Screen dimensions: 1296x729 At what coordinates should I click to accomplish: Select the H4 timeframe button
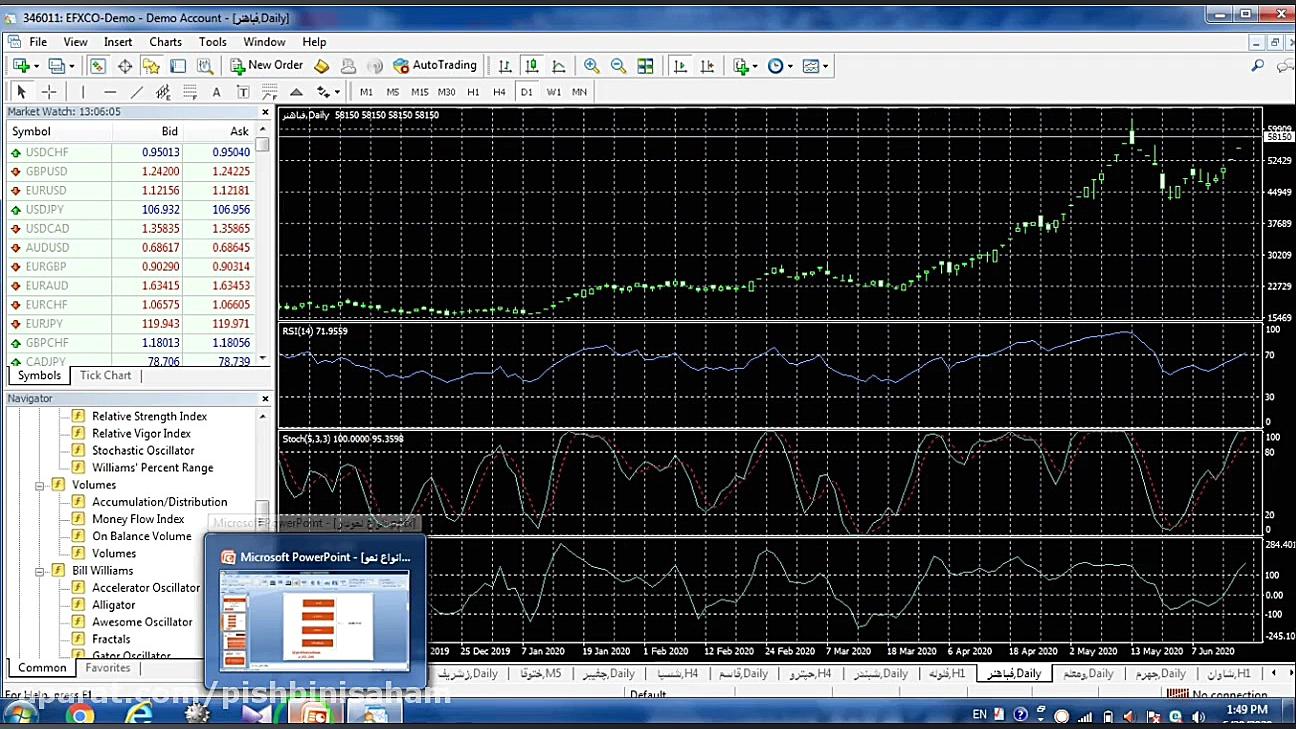point(499,92)
